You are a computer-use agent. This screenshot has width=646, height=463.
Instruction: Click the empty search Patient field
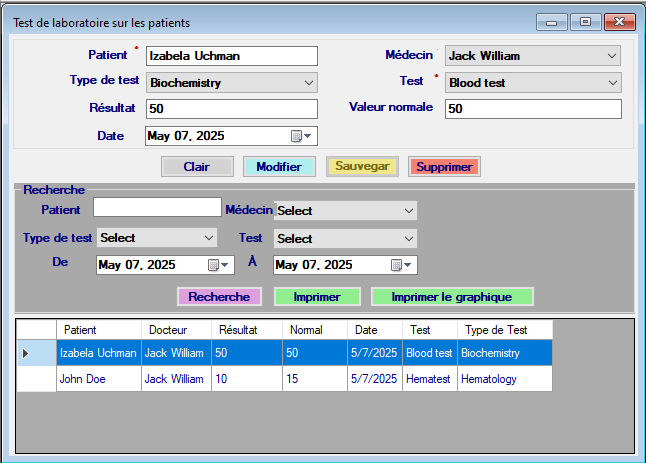click(156, 207)
